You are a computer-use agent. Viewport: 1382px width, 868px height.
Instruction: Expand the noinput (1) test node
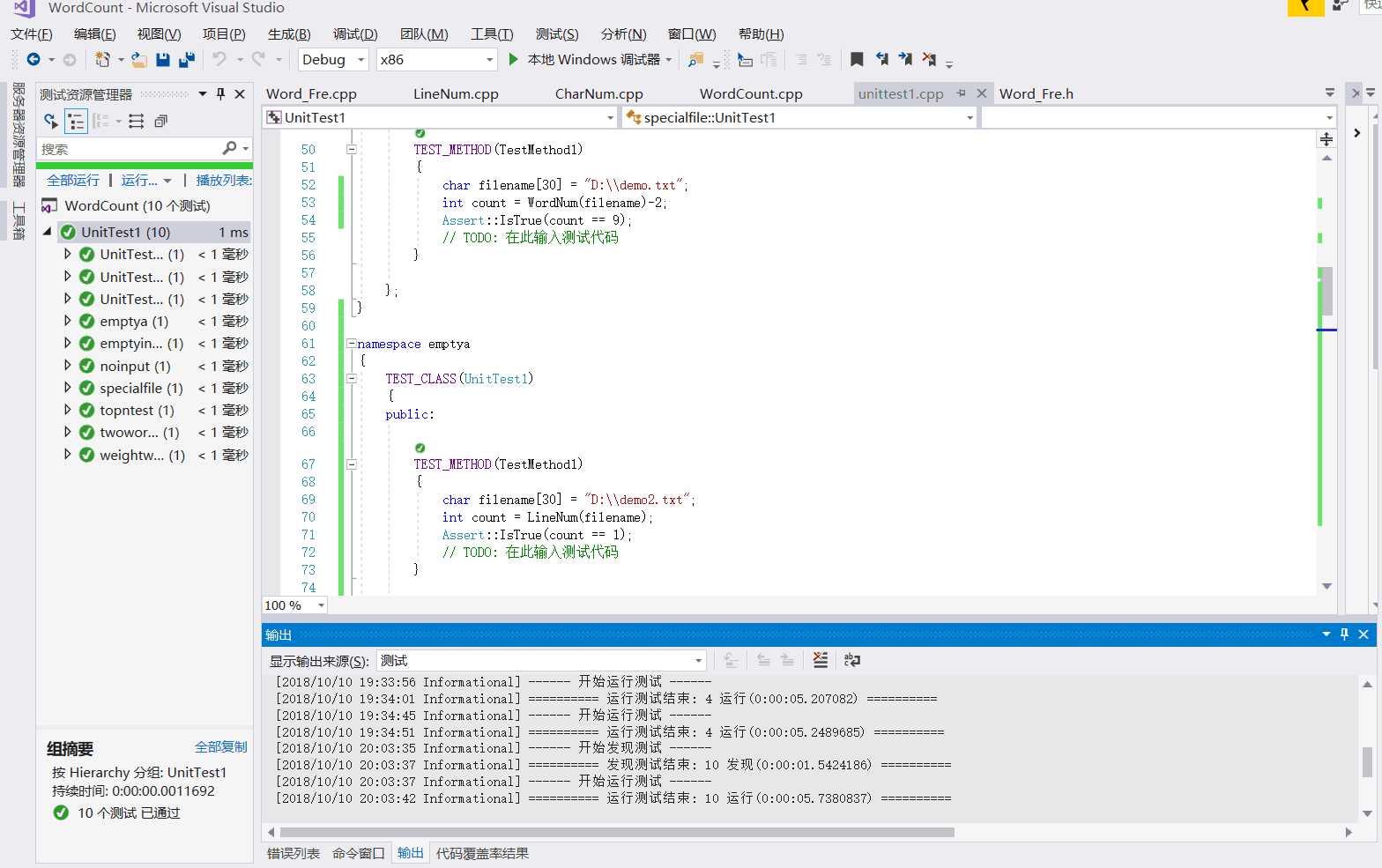pos(67,365)
